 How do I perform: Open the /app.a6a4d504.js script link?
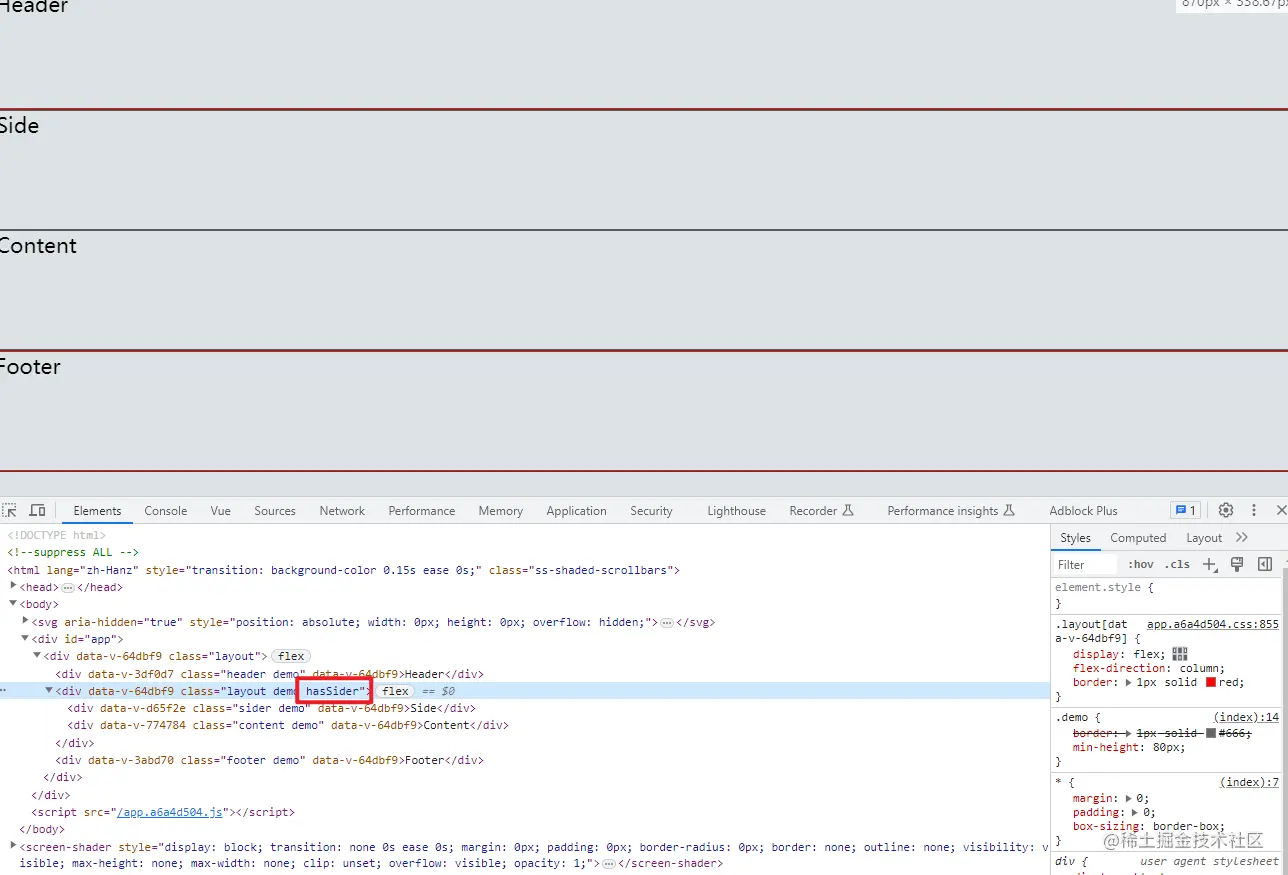(169, 812)
